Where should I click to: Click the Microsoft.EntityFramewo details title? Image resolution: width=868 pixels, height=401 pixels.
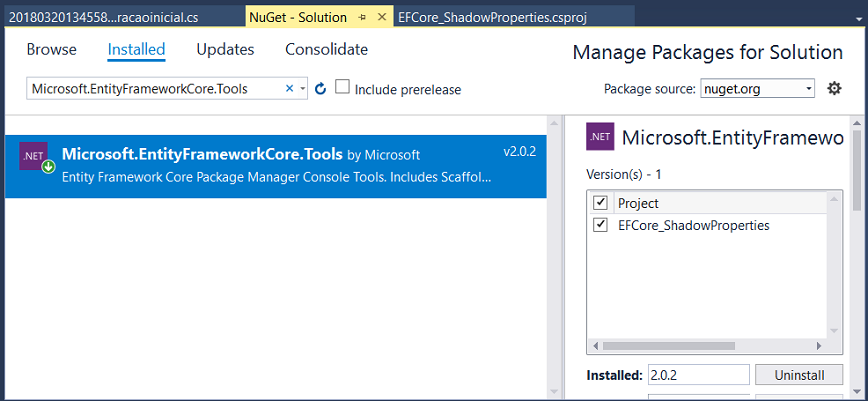(x=732, y=137)
